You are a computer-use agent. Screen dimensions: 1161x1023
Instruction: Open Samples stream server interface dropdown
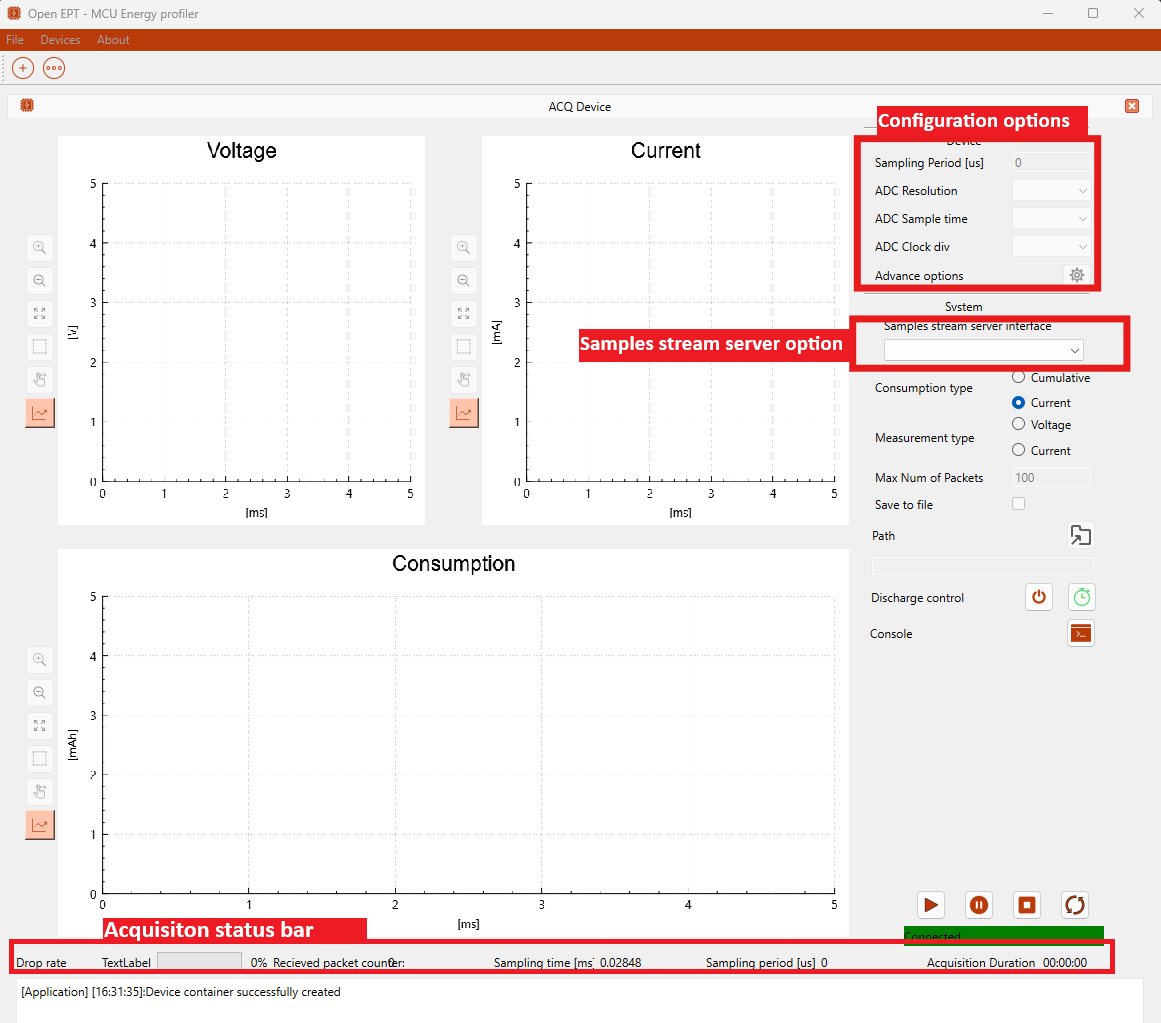(983, 350)
